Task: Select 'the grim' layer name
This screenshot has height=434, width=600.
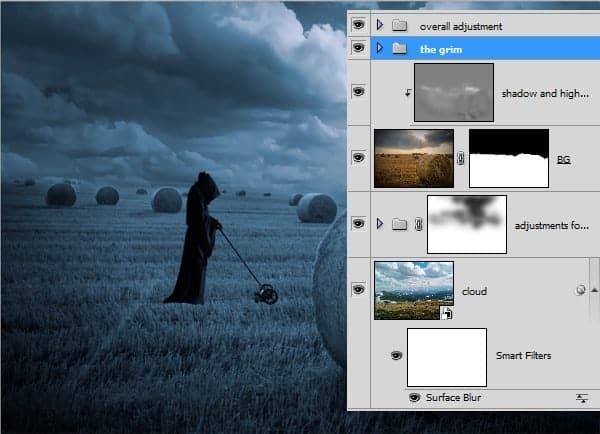Action: tap(441, 49)
